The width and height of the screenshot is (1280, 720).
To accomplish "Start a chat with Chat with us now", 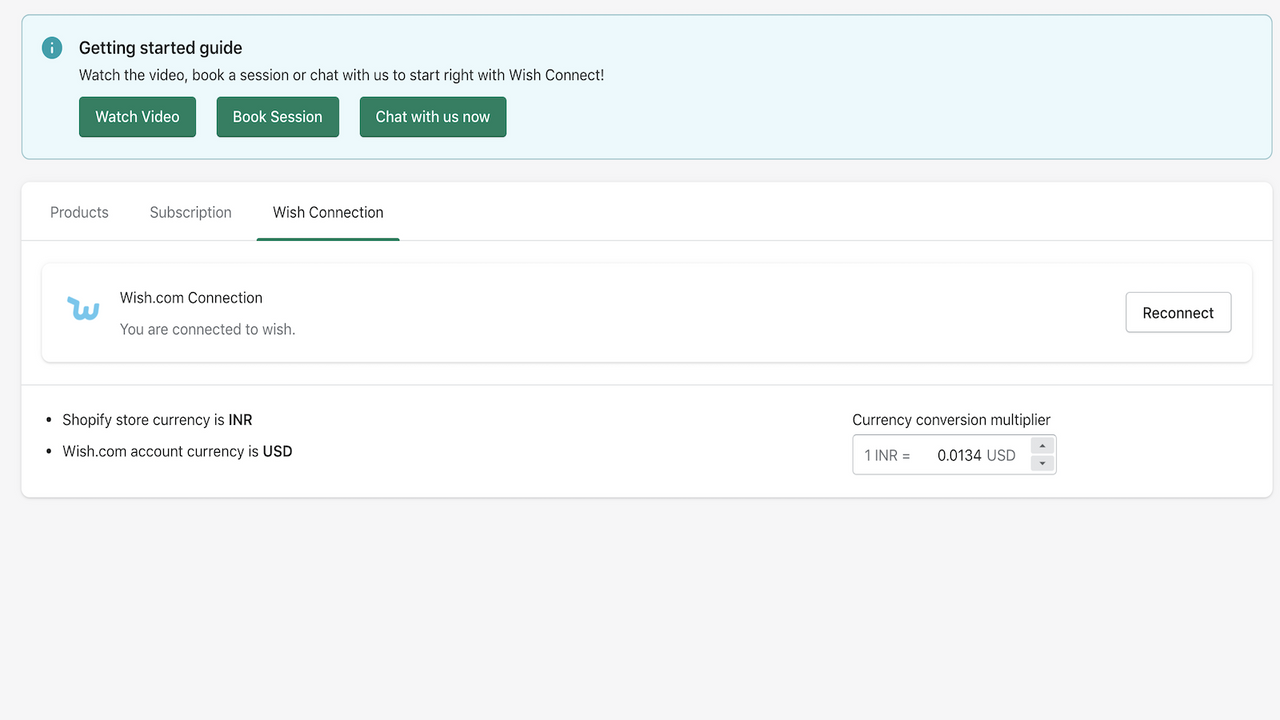I will click(433, 117).
